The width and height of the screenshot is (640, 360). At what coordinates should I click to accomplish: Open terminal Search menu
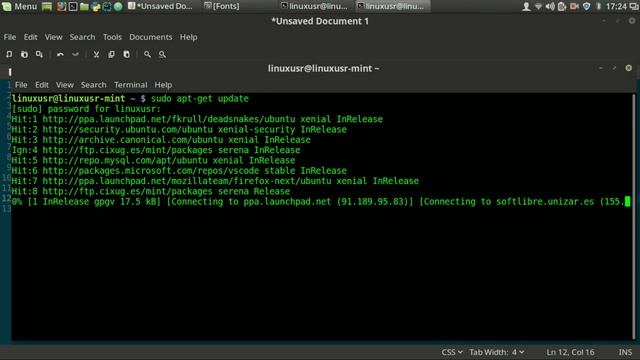coord(93,85)
